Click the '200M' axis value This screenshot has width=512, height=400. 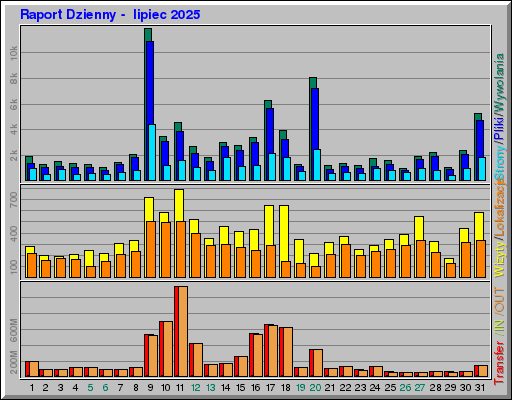point(13,362)
